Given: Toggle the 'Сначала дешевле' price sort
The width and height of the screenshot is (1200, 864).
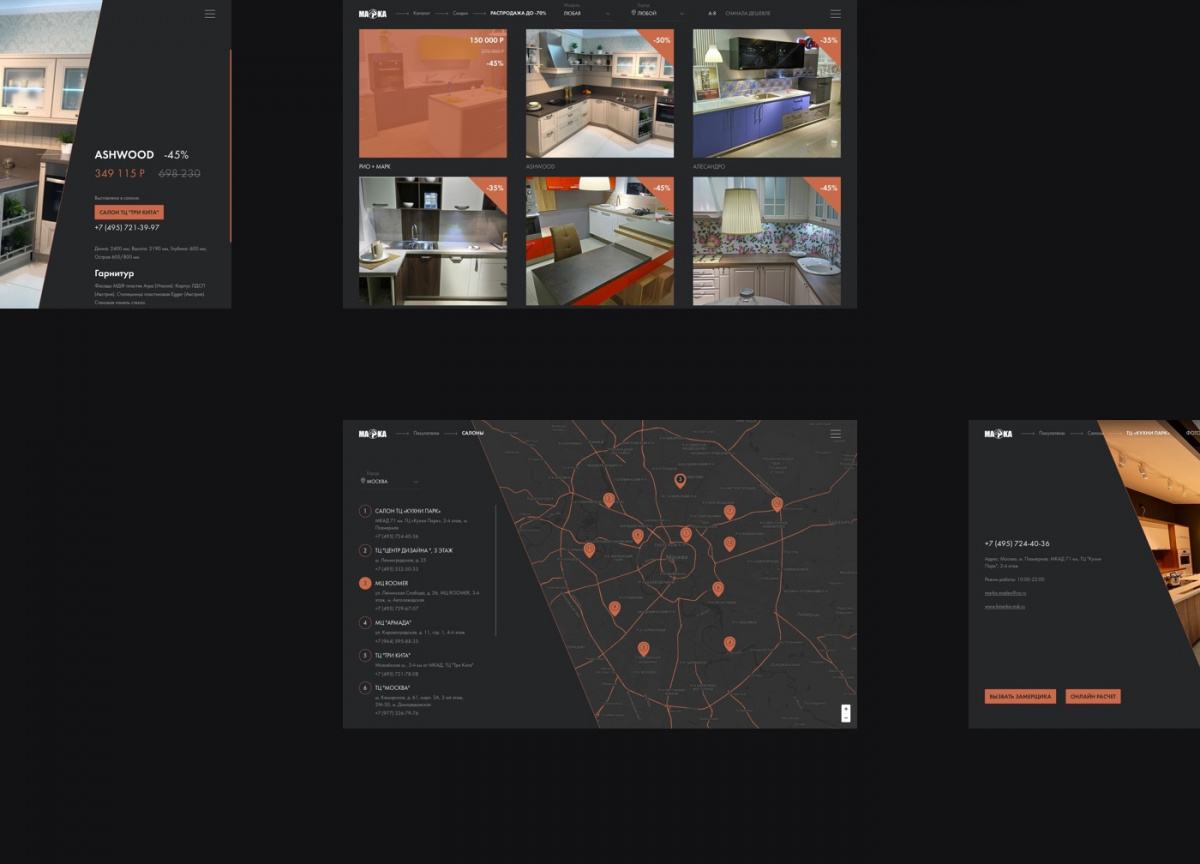Looking at the screenshot, I should tap(747, 14).
